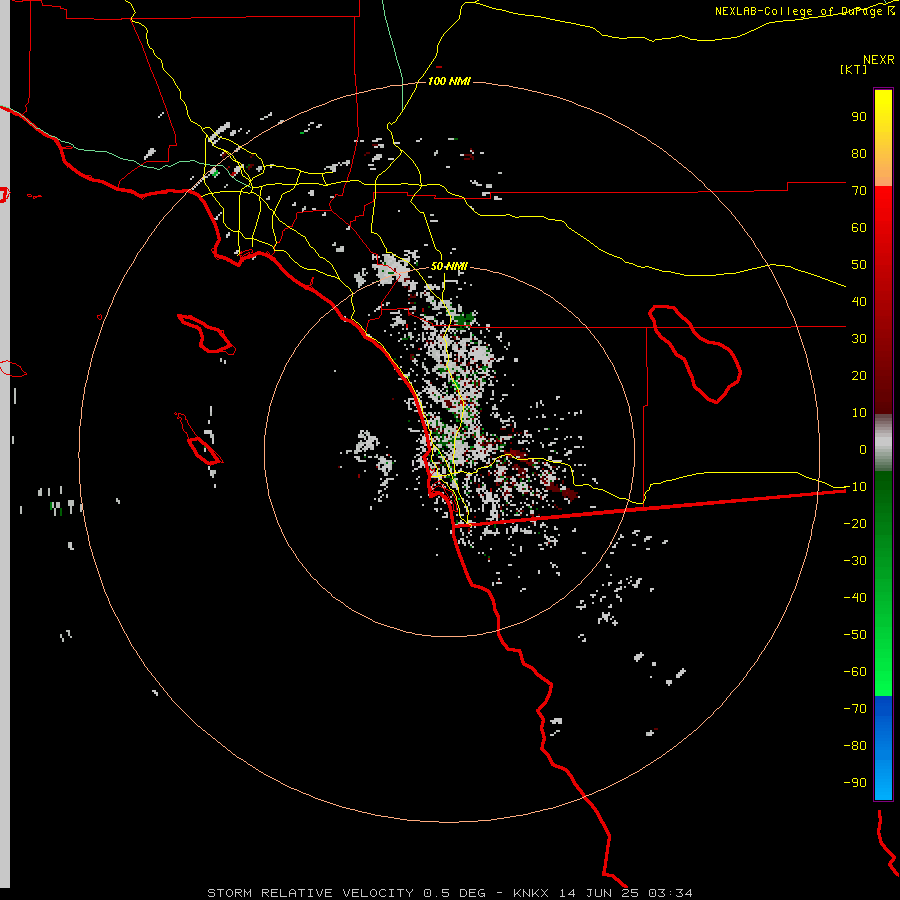The width and height of the screenshot is (900, 900).
Task: Select the 70 value on the velocity scale
Action: (x=859, y=191)
